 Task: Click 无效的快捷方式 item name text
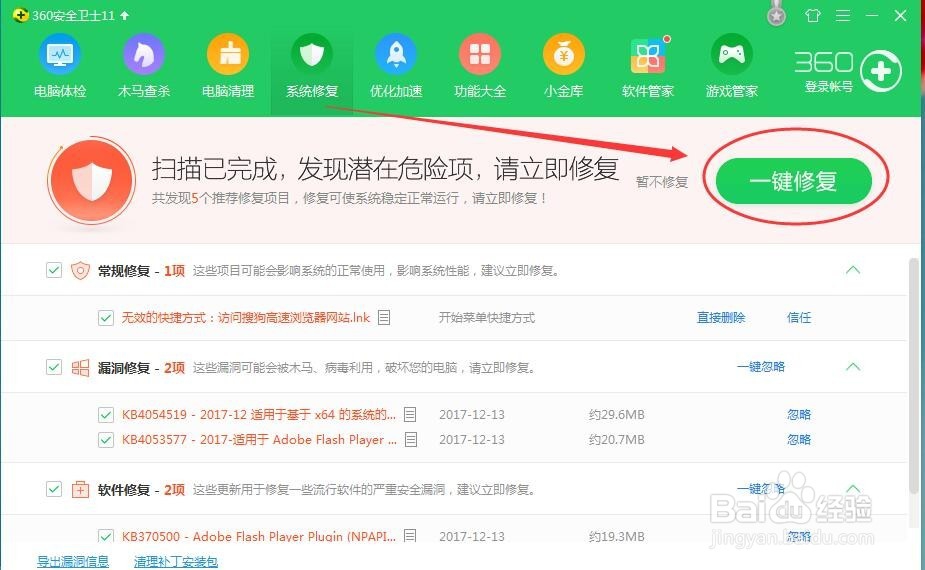point(245,317)
